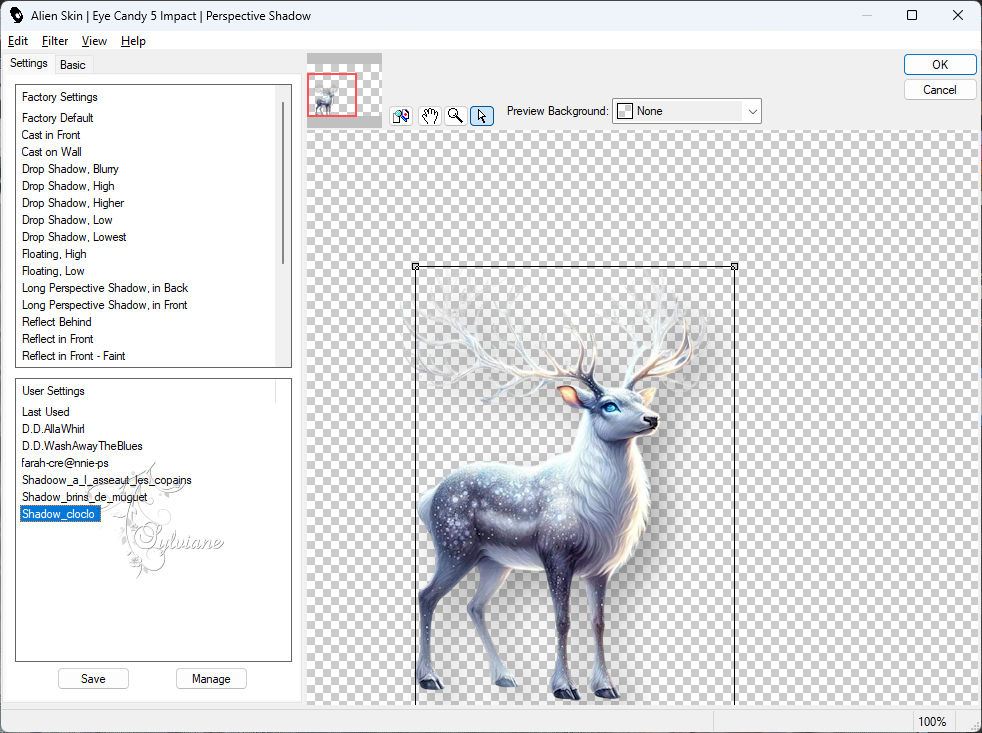
Task: Switch to the Settings tab
Action: click(29, 63)
